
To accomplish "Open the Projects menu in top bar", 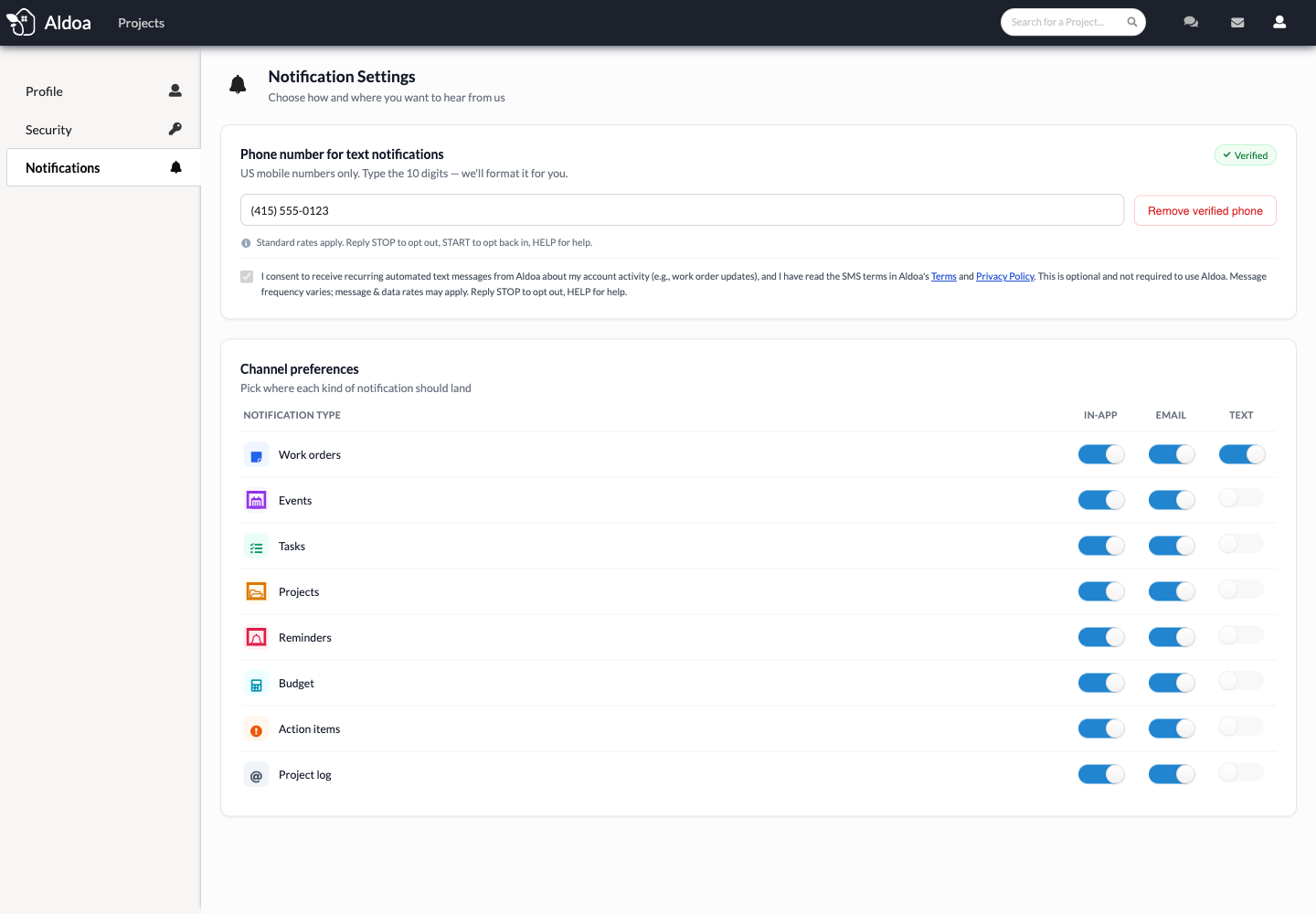I will [x=141, y=23].
